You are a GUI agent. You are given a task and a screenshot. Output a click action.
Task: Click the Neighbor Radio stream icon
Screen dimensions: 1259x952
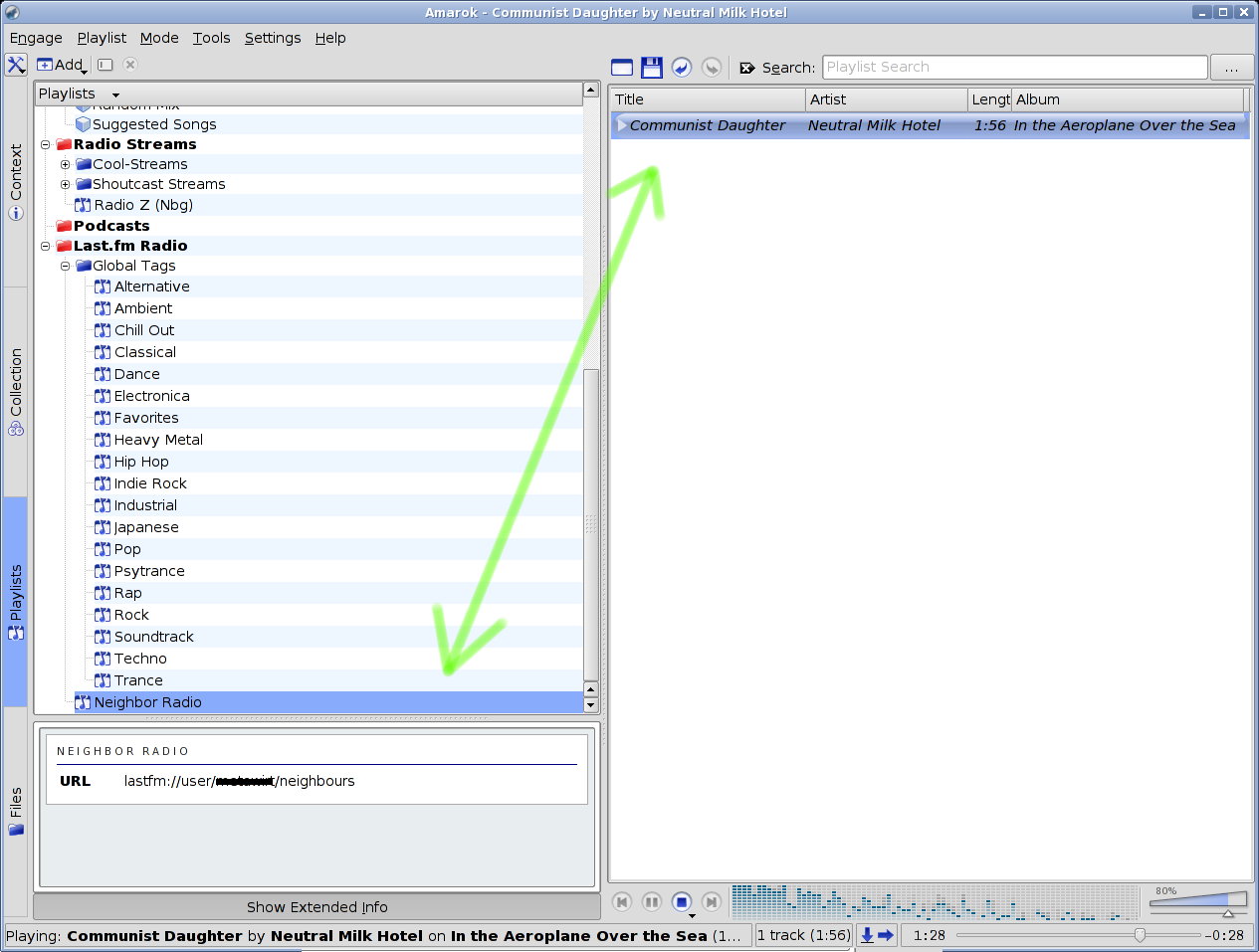pyautogui.click(x=84, y=702)
